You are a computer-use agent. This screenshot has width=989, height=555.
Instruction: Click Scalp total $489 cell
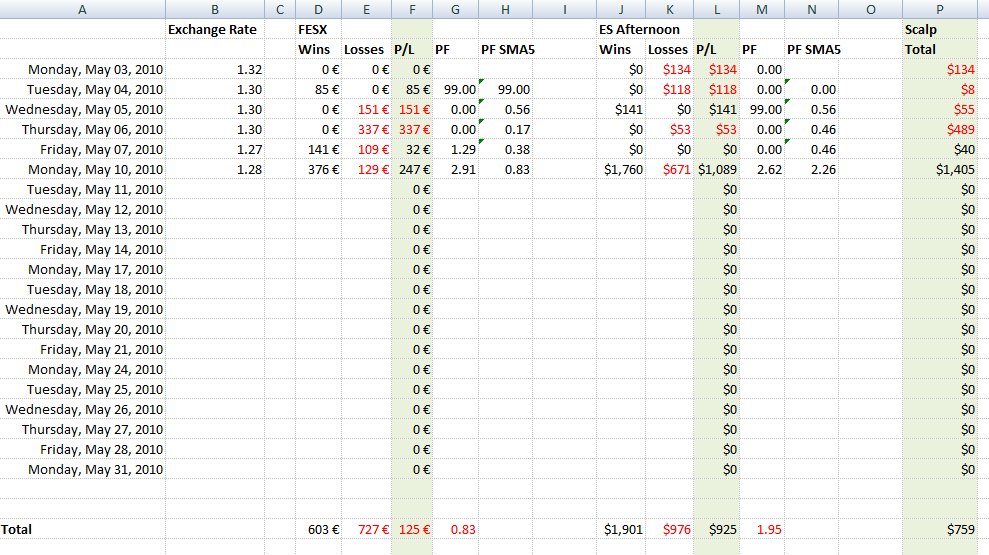940,129
